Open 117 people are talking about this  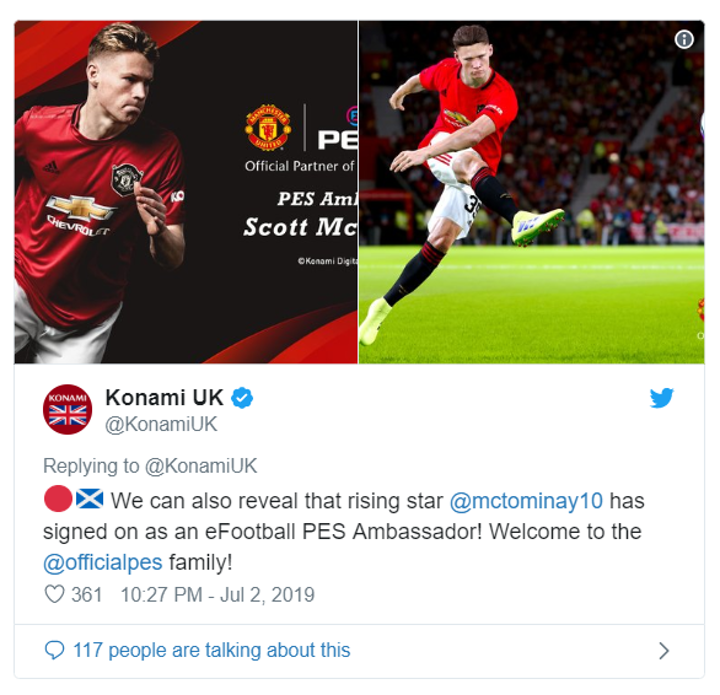(212, 650)
